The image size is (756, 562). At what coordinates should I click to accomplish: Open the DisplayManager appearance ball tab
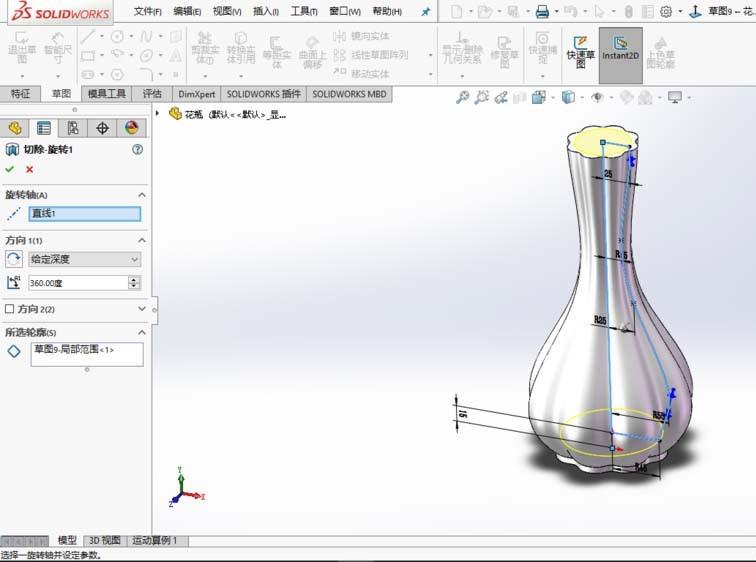click(131, 128)
